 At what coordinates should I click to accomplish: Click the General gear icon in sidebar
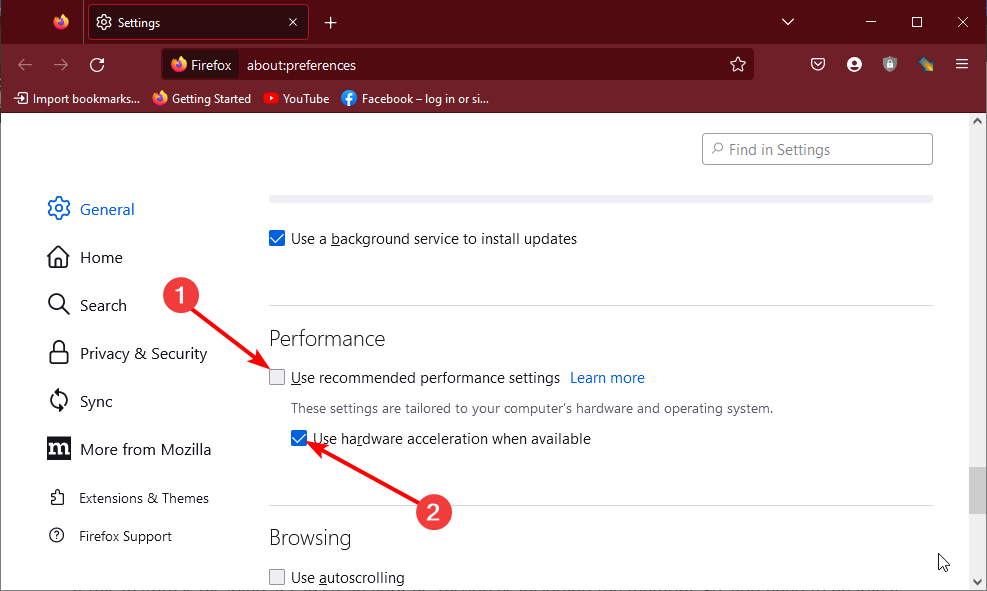pyautogui.click(x=59, y=208)
